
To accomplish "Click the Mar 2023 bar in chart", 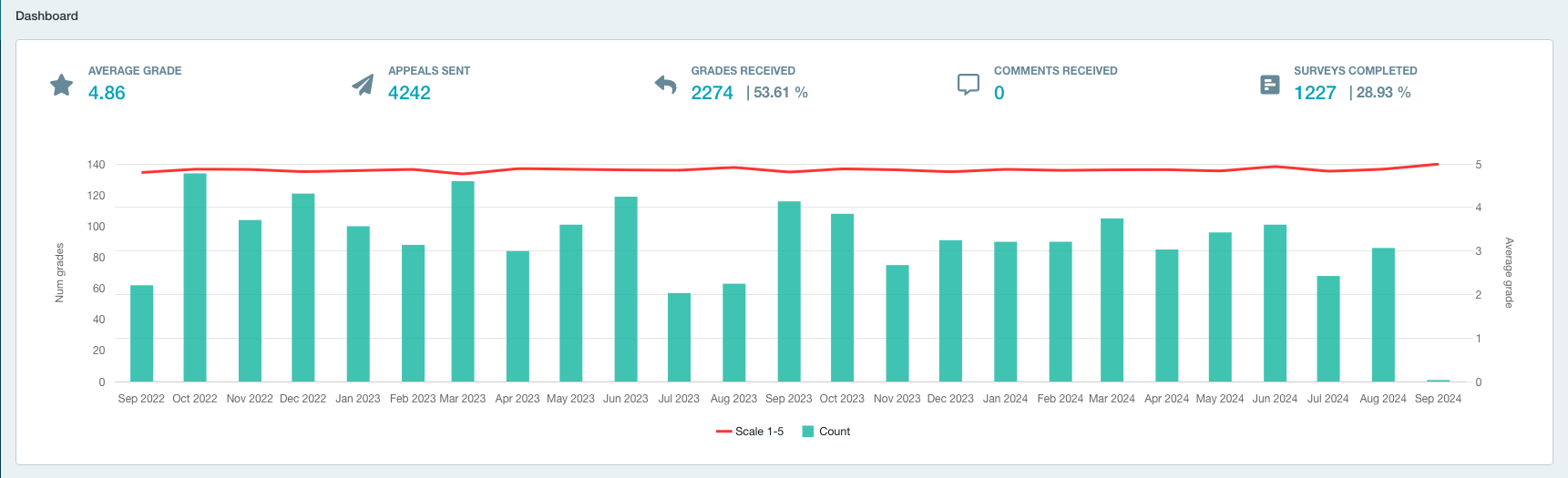I will 463,281.
